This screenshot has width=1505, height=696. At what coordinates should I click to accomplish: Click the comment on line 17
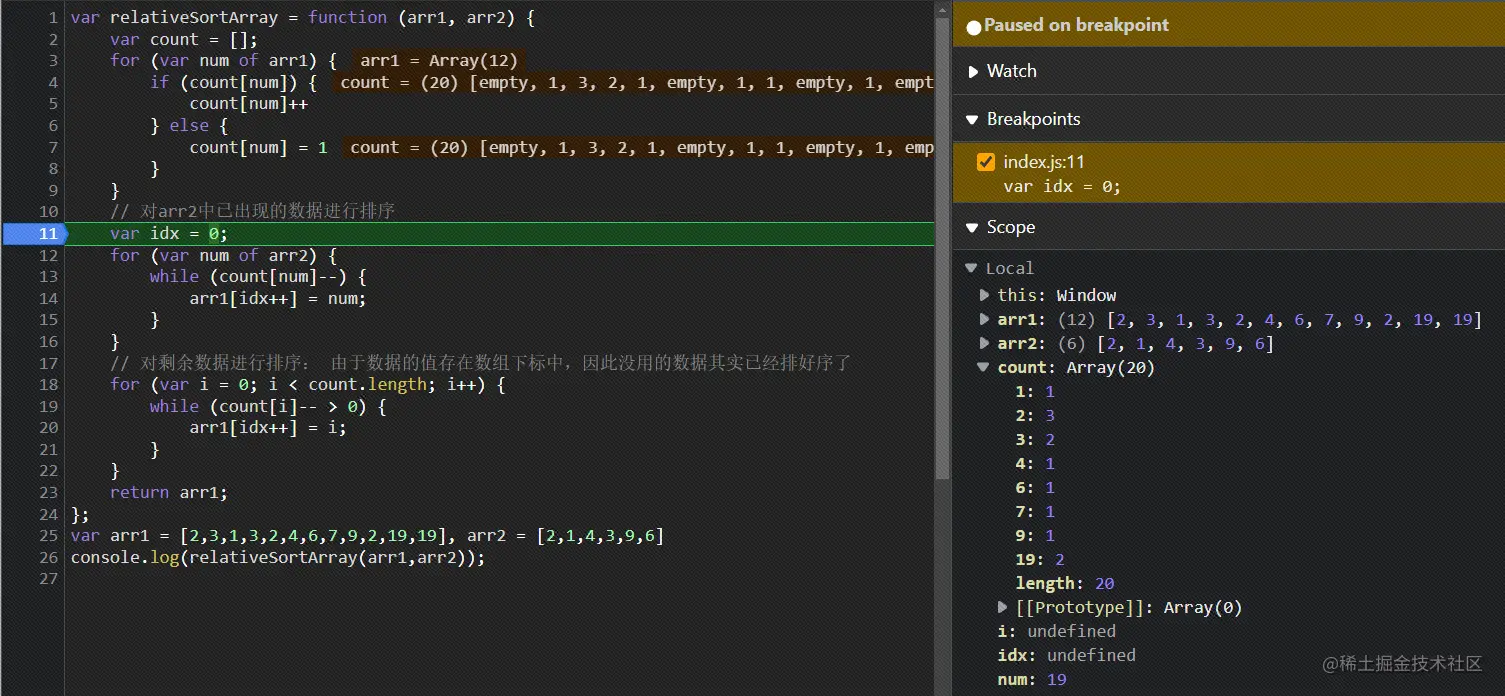(x=480, y=363)
